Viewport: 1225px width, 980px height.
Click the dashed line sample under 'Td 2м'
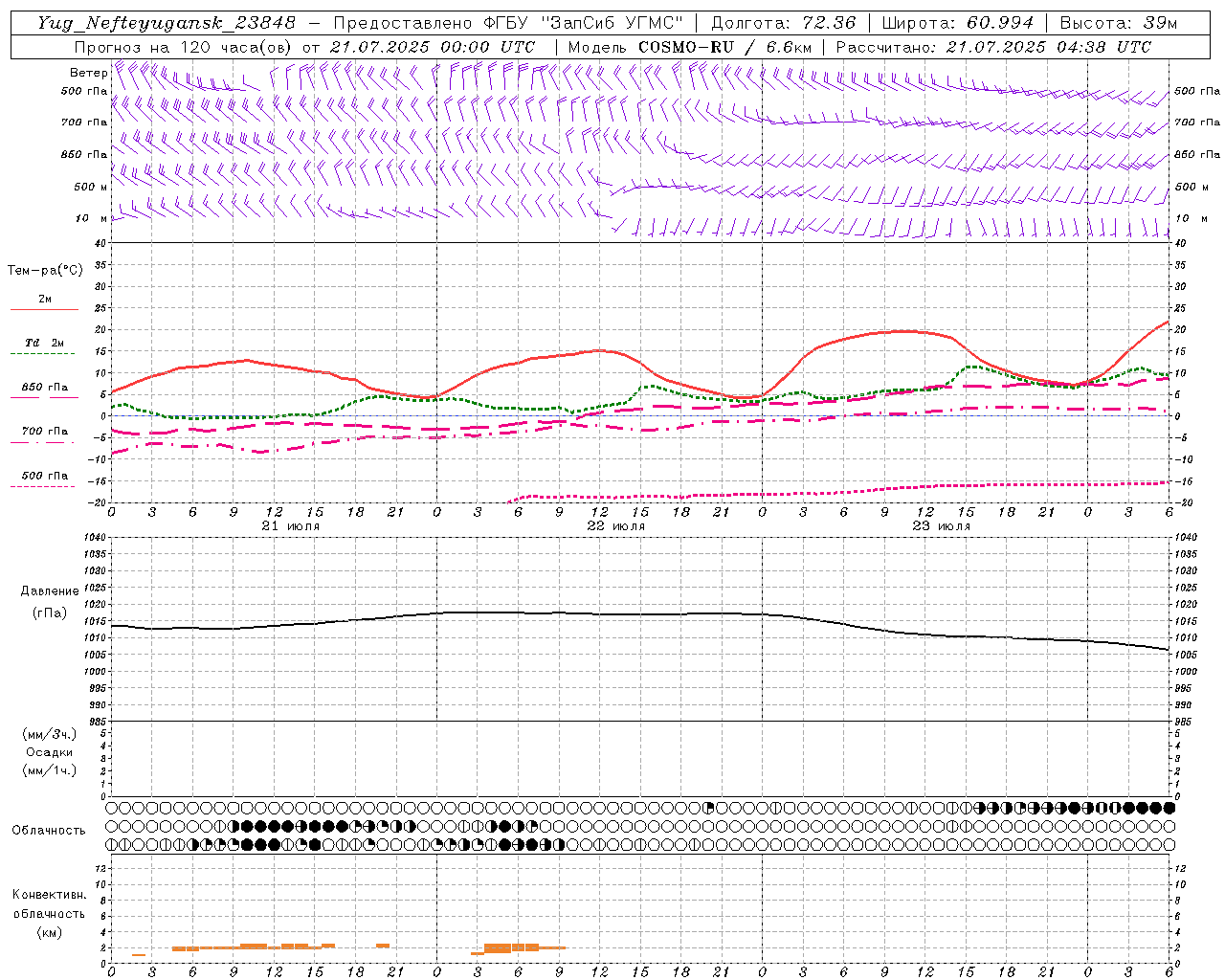tap(43, 354)
